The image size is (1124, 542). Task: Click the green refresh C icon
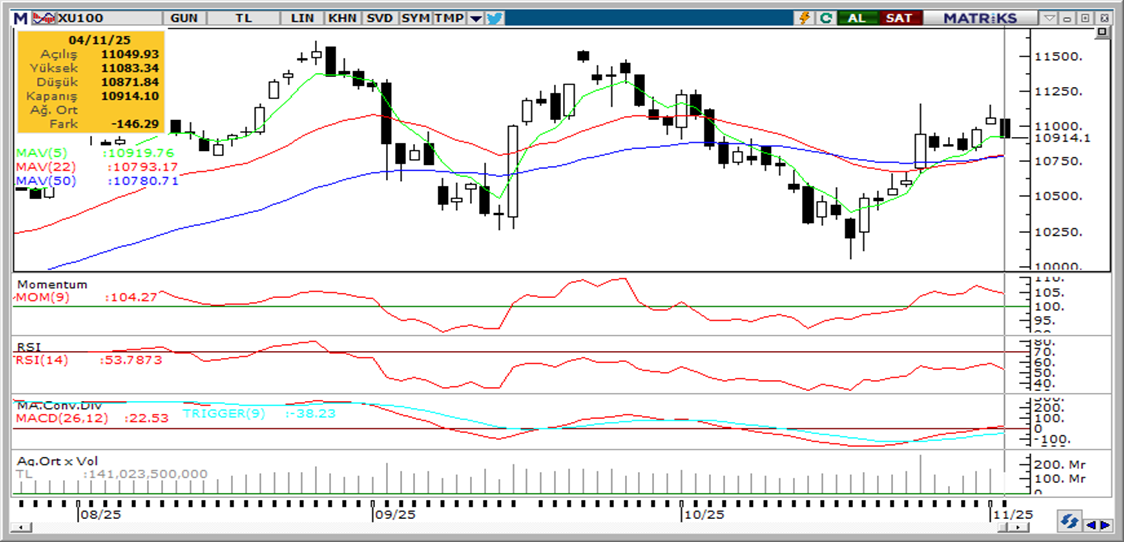pyautogui.click(x=825, y=18)
